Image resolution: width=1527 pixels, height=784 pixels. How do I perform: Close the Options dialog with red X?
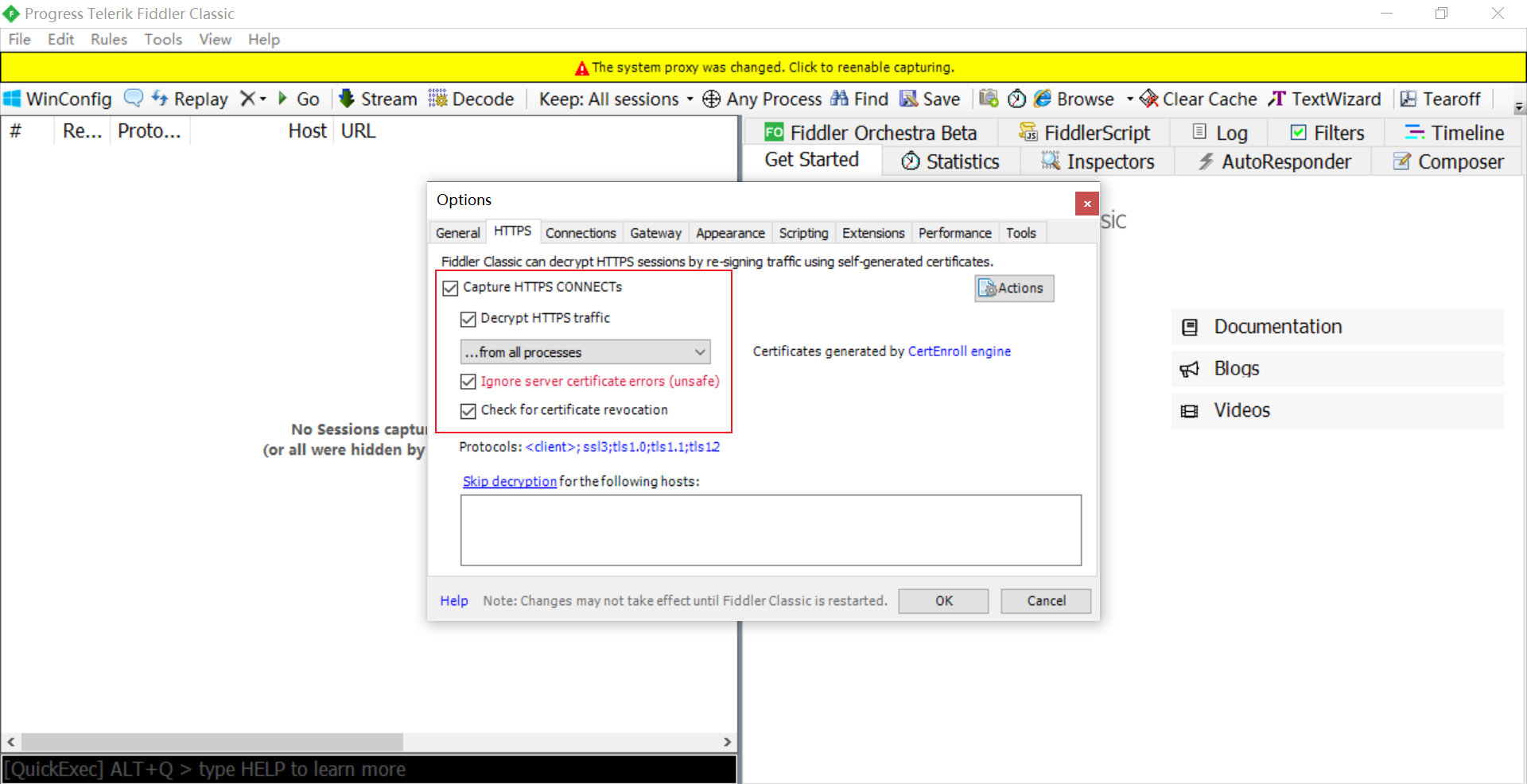pyautogui.click(x=1086, y=204)
